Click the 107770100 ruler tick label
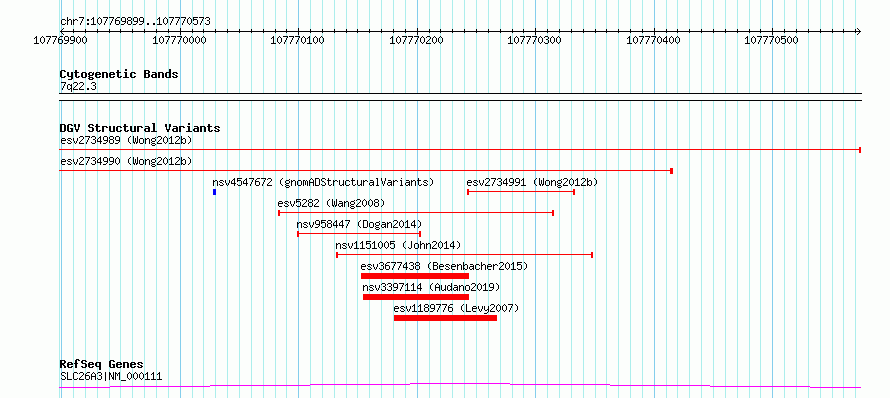 [x=297, y=40]
